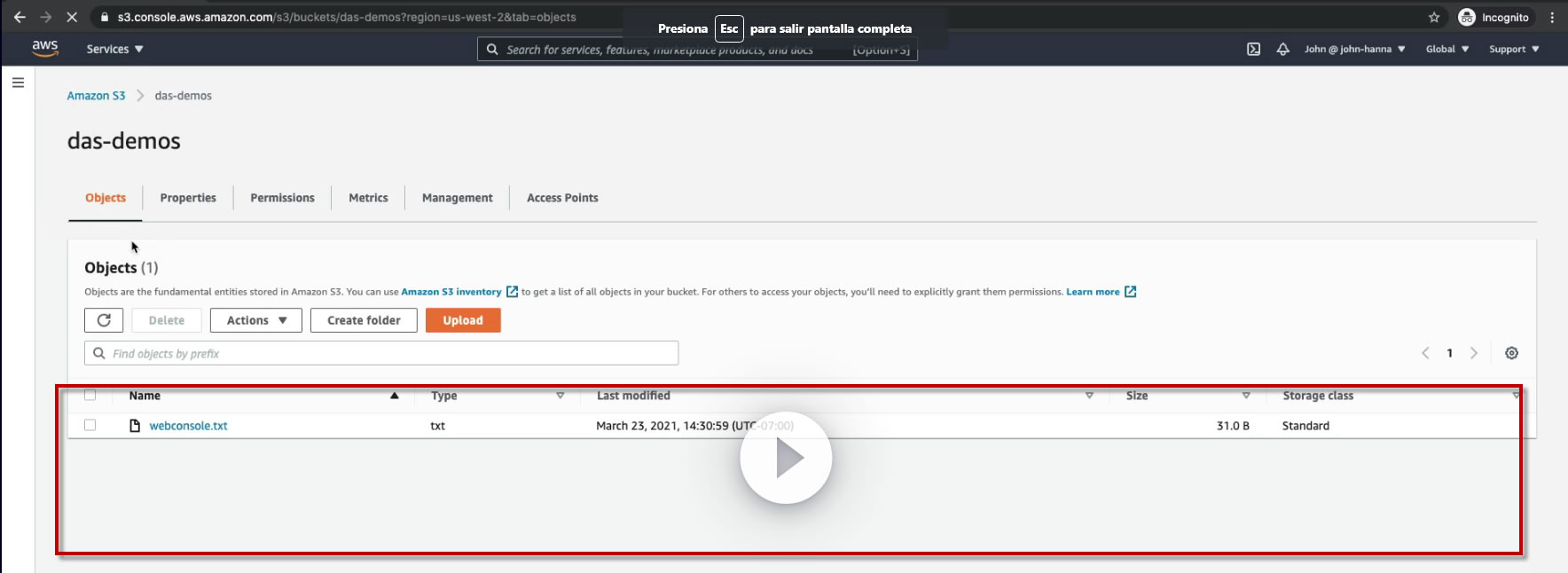This screenshot has width=1568, height=573.
Task: Click the Storage class column header
Action: click(x=1318, y=396)
